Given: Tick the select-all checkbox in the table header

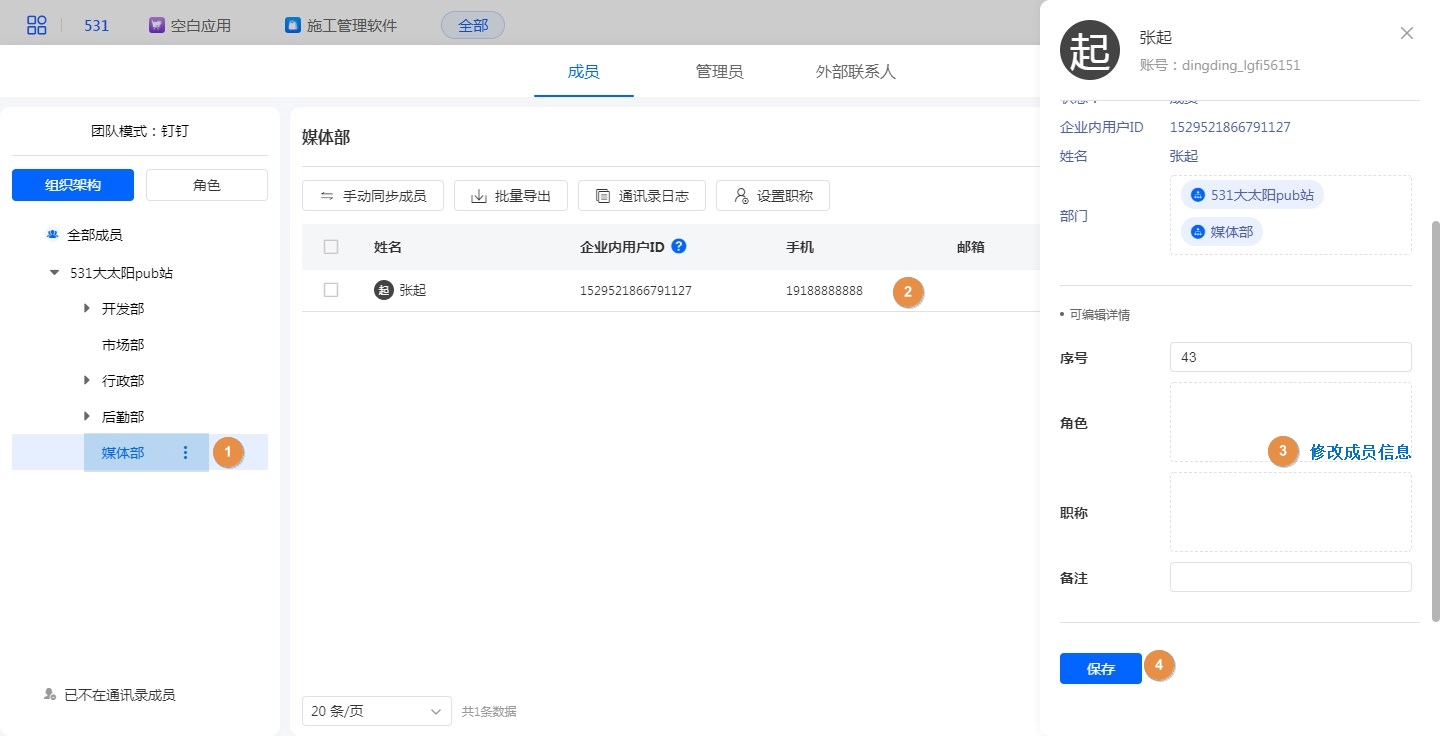Looking at the screenshot, I should click(331, 247).
